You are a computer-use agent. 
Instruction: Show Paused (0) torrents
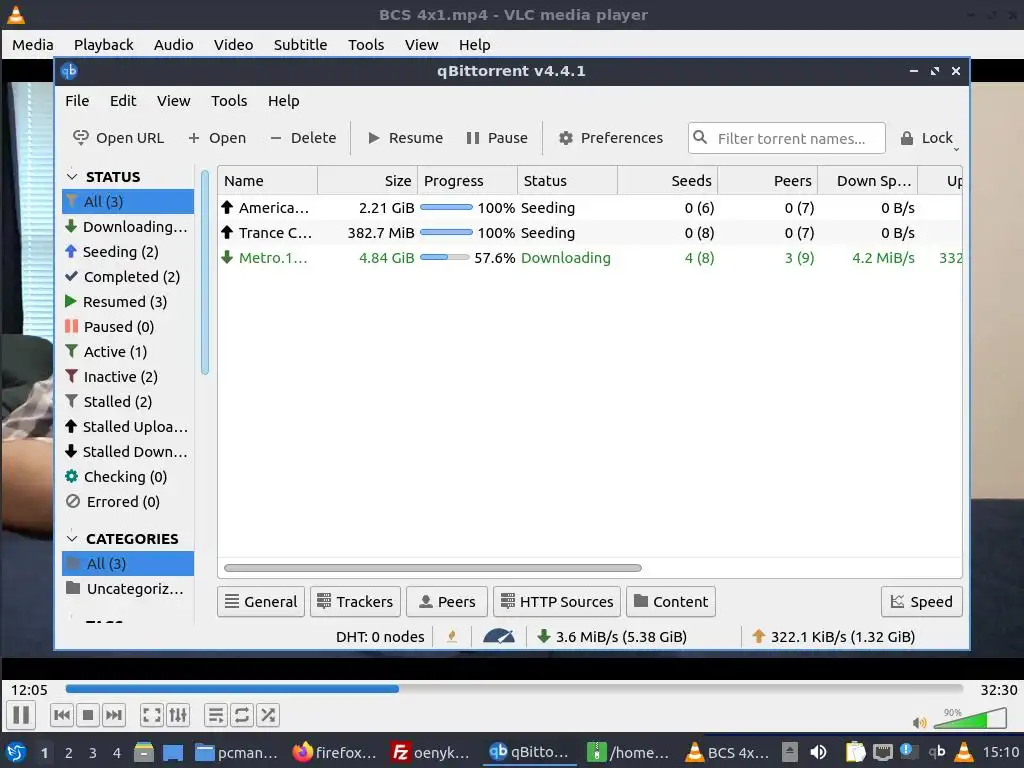coord(128,327)
